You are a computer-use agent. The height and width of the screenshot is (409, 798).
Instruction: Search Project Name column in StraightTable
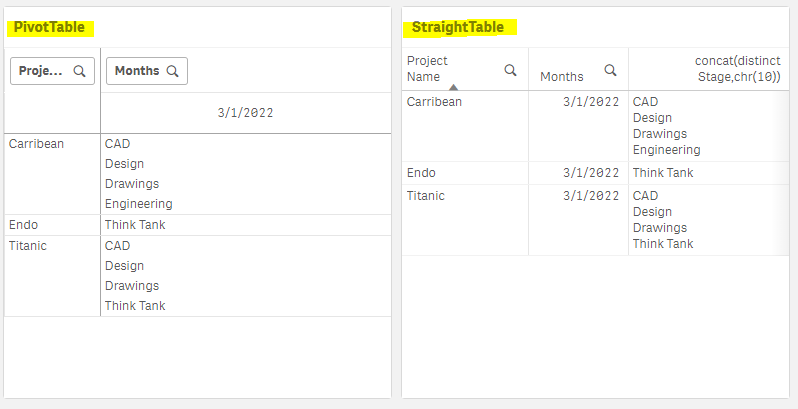tap(510, 69)
